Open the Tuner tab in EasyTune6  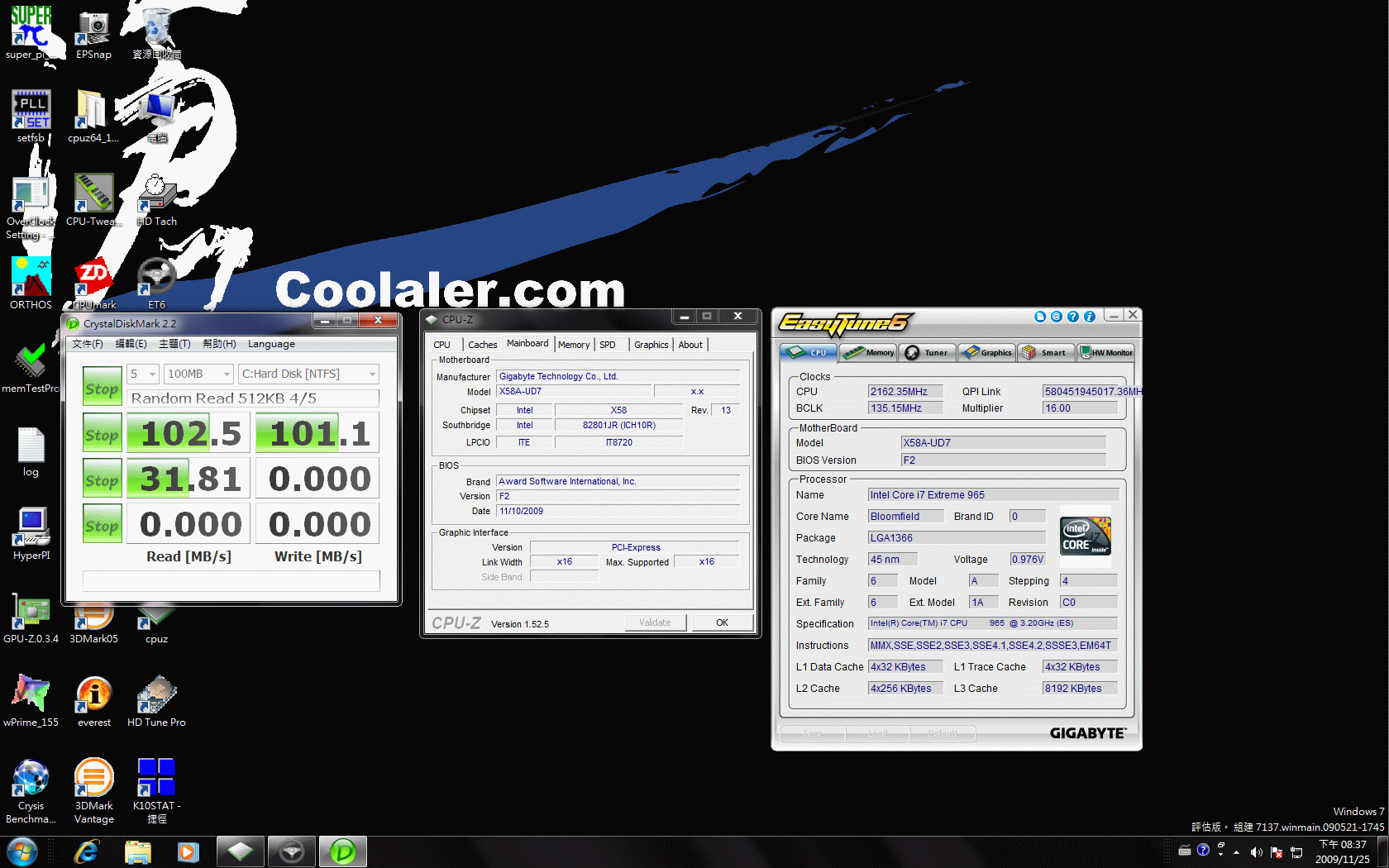(928, 353)
